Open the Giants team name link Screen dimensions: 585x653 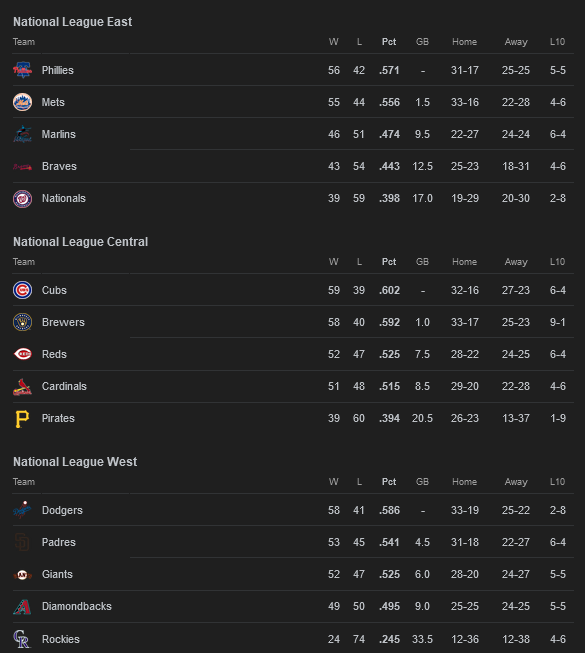pyautogui.click(x=57, y=574)
